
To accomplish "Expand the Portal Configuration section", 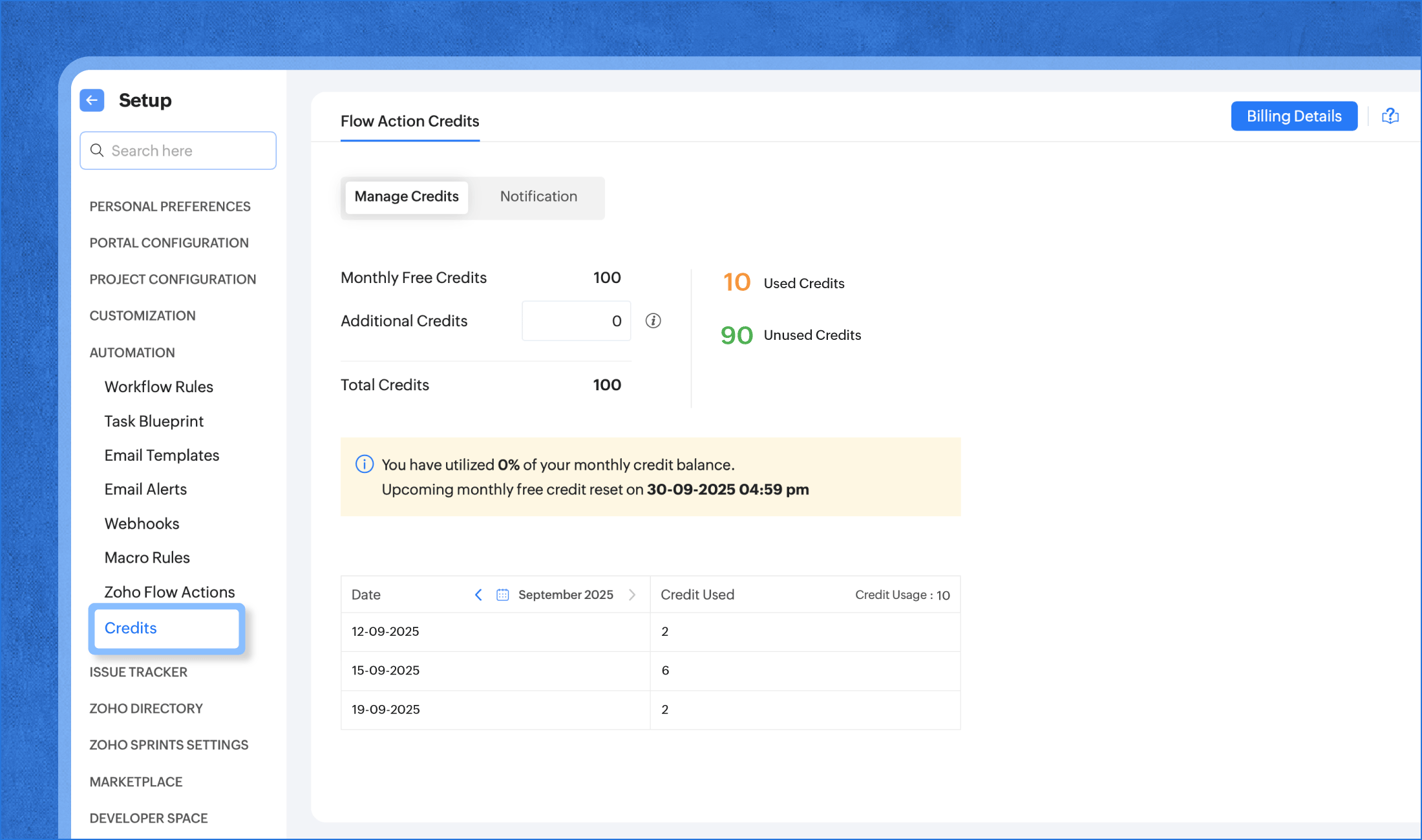I will pos(169,243).
